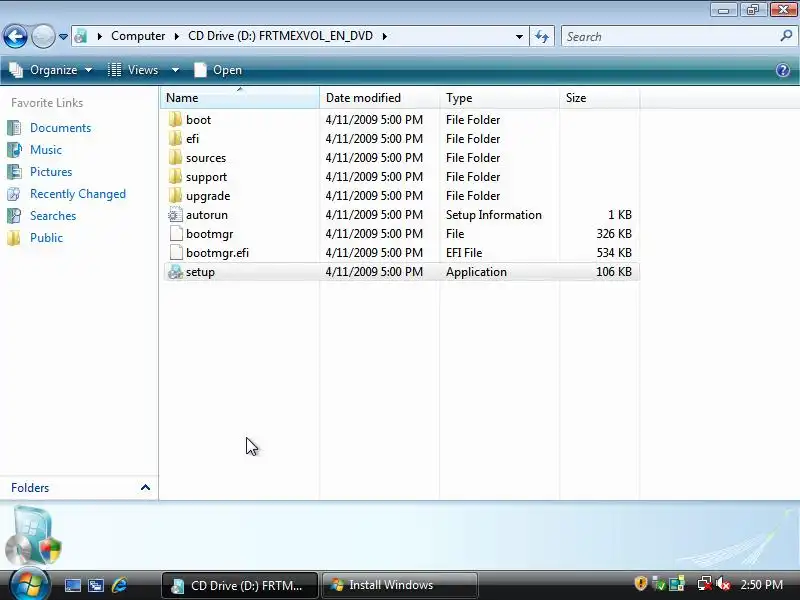Go back with the Back arrow button

[15, 36]
